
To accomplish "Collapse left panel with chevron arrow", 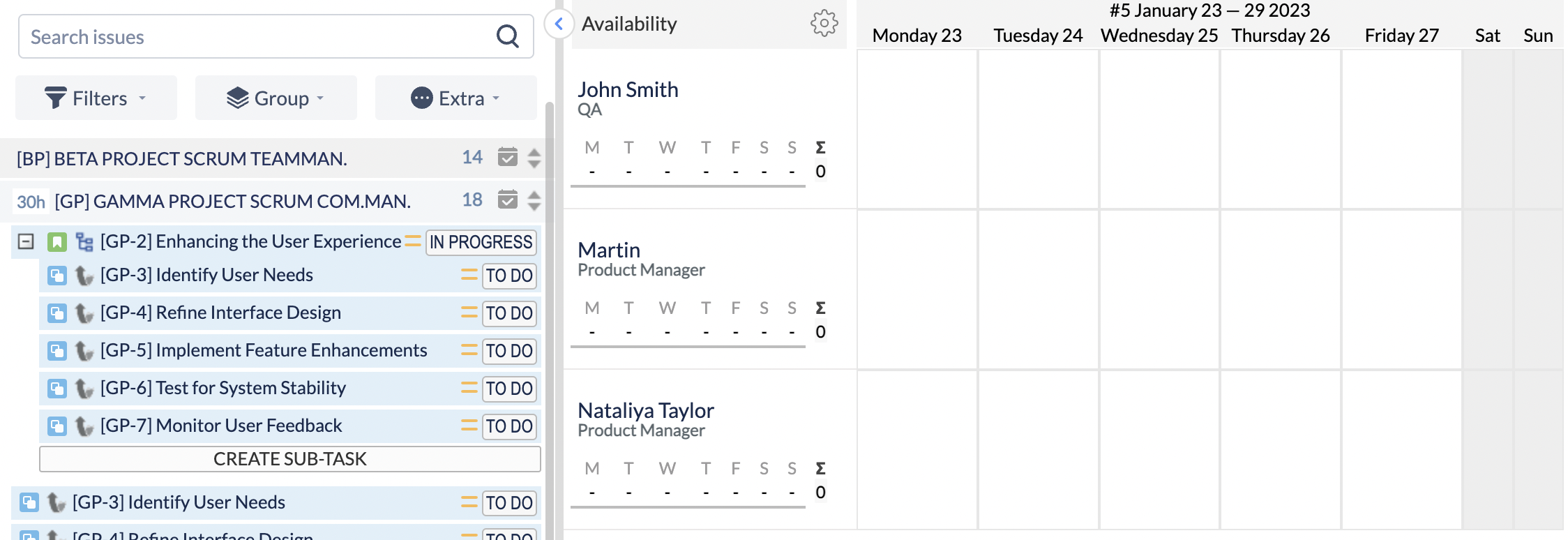I will click(559, 24).
